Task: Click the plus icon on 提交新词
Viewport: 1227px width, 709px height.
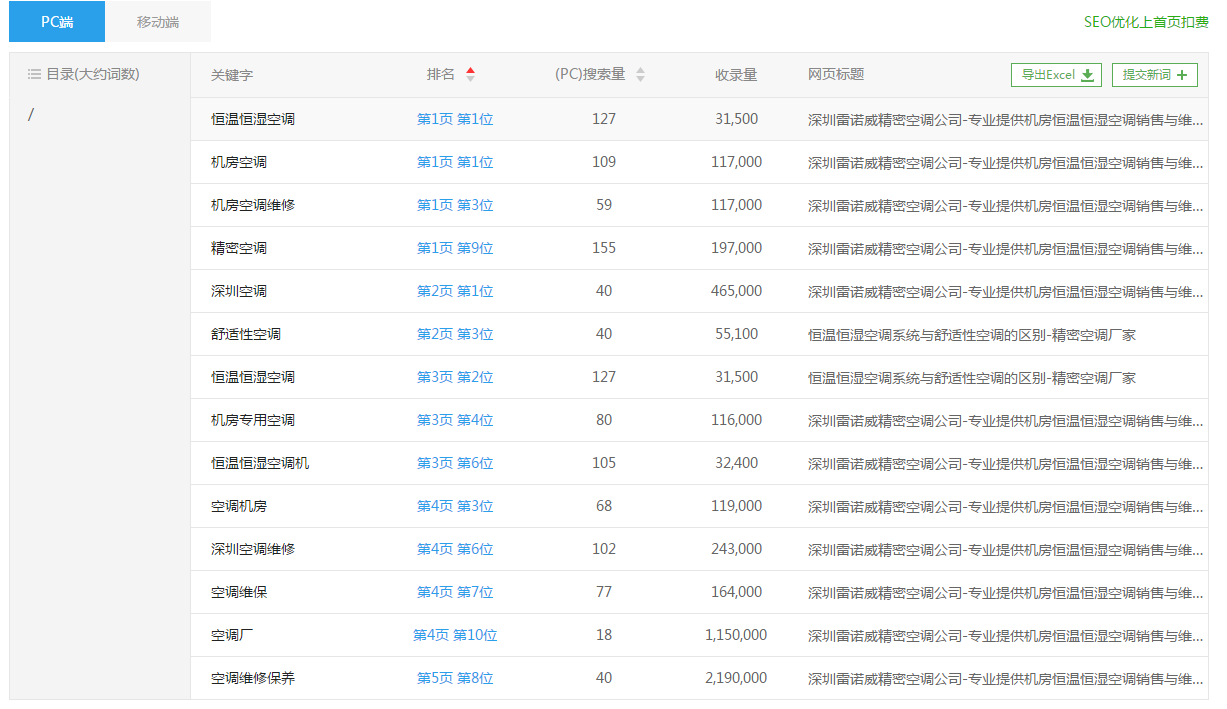Action: (1181, 75)
